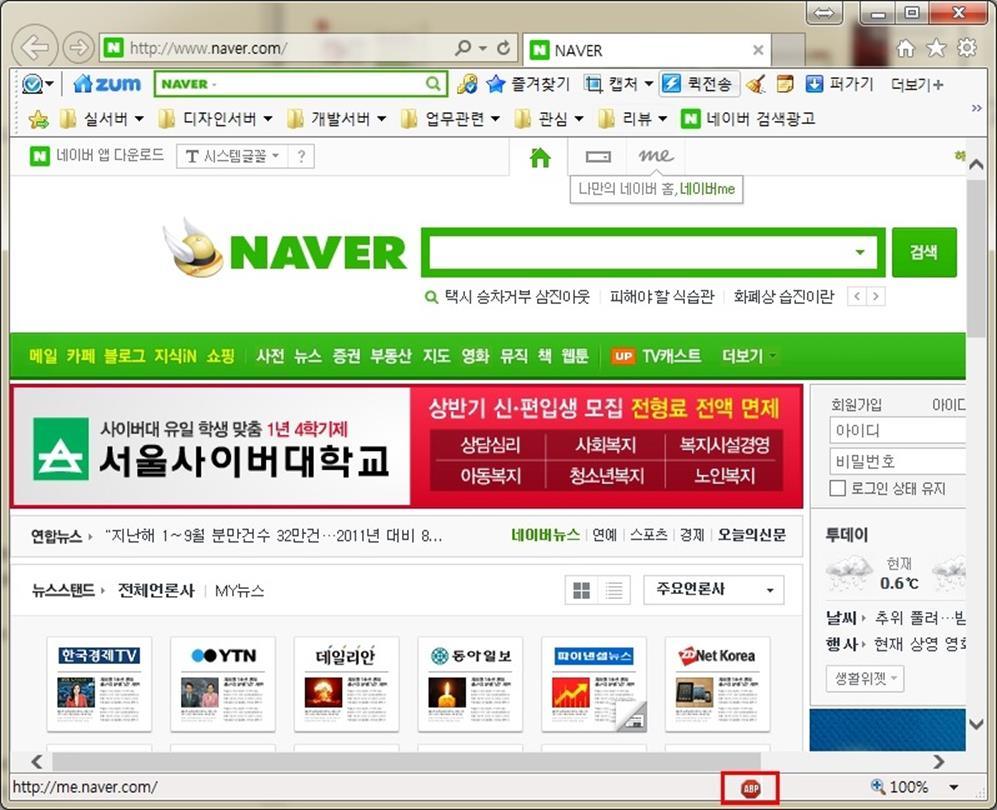Open the 카페 menu item
Screen dimensions: 997x810
pos(81,356)
